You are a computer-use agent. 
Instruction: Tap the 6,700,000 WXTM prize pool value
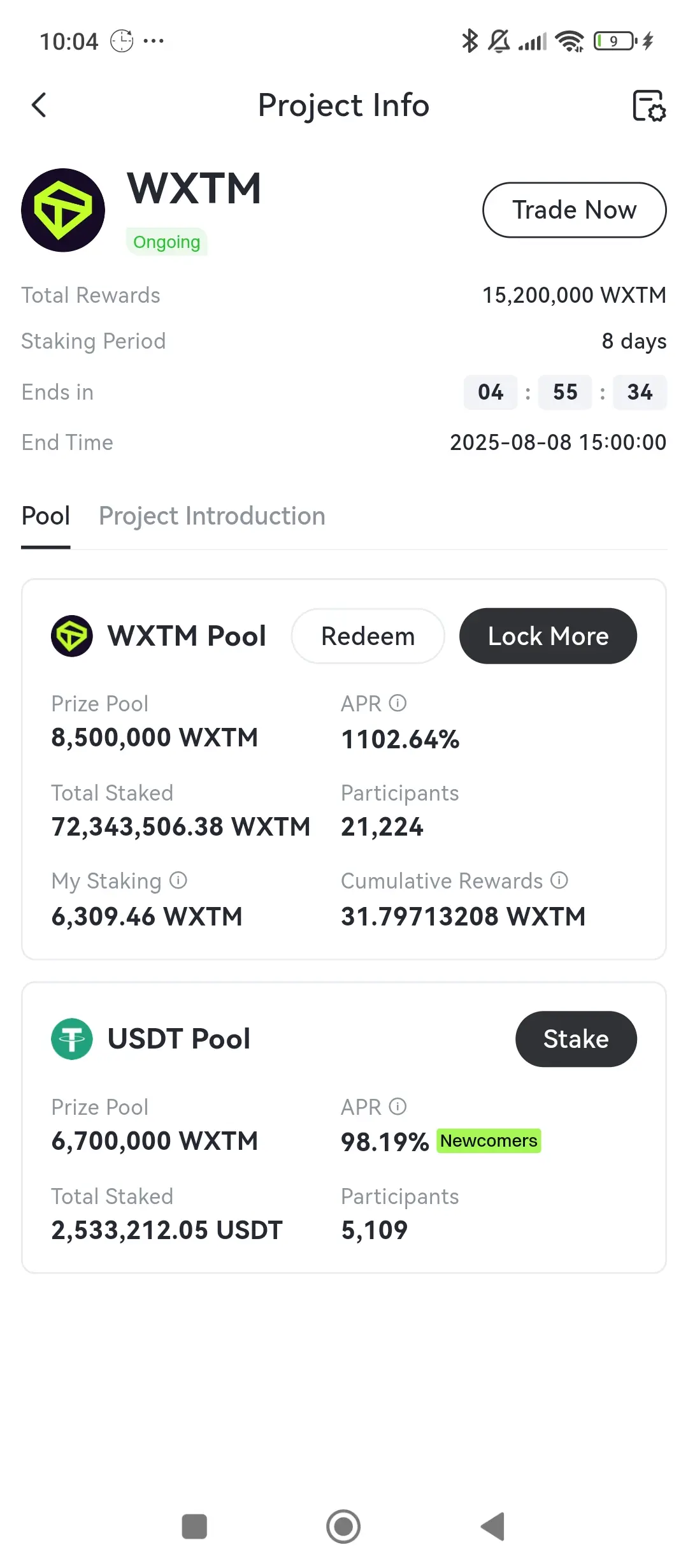155,1141
